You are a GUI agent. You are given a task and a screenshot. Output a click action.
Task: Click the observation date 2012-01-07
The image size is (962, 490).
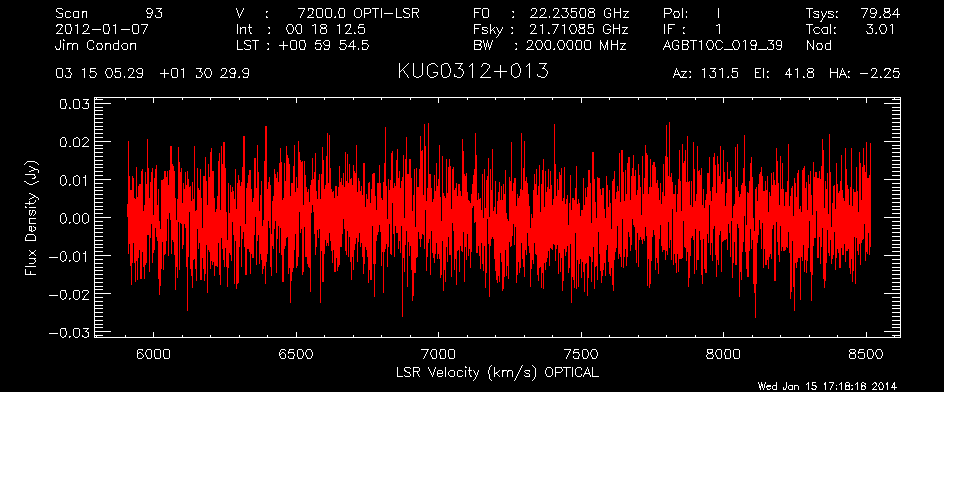pyautogui.click(x=102, y=29)
